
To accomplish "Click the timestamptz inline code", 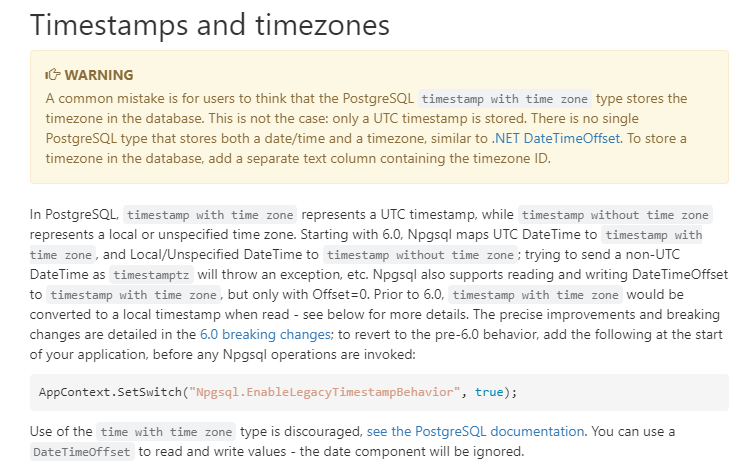I will point(151,275).
